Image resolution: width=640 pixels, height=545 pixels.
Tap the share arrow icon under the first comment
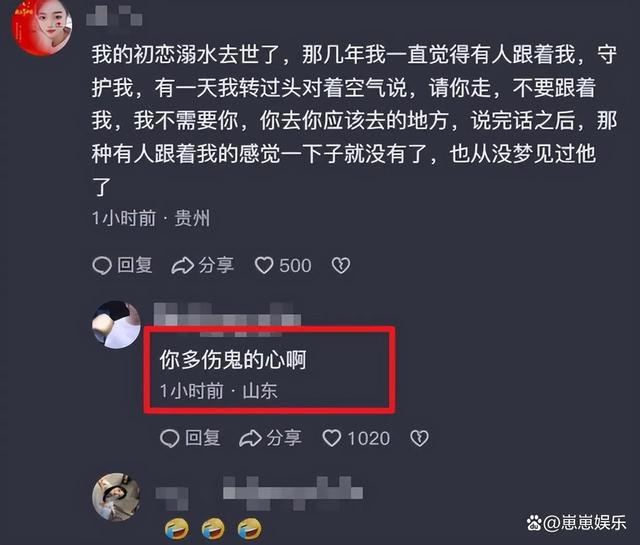coord(182,266)
